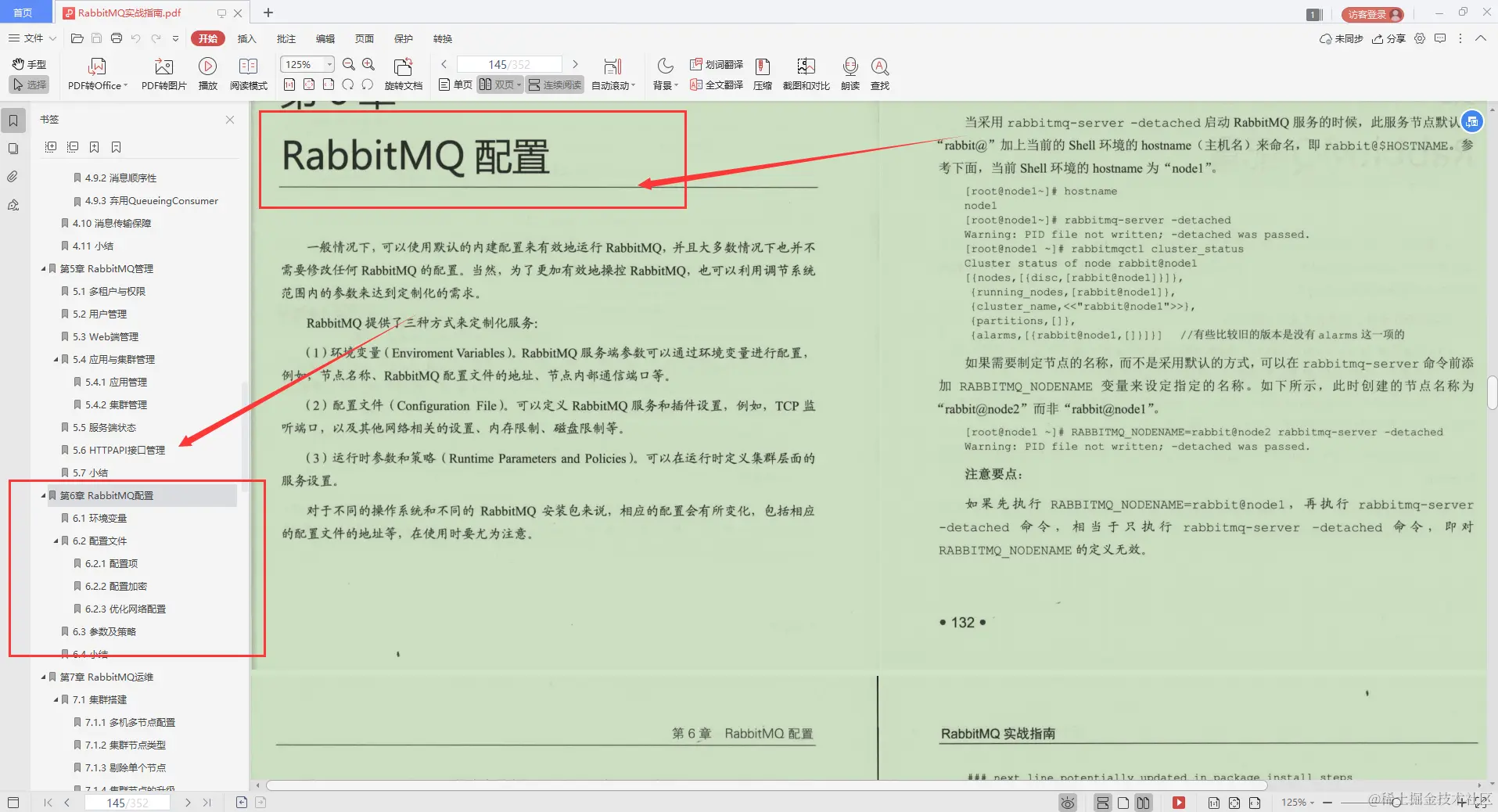This screenshot has height=812, width=1498.
Task: Open the 文件 menu
Action: [x=32, y=38]
